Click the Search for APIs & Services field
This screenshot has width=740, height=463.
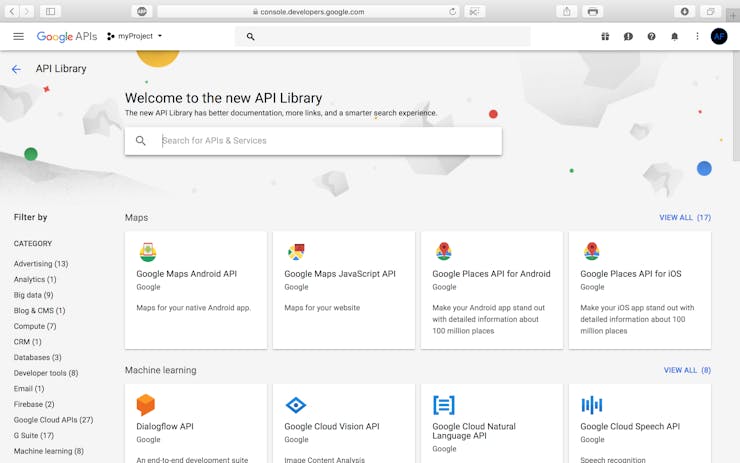(x=313, y=141)
